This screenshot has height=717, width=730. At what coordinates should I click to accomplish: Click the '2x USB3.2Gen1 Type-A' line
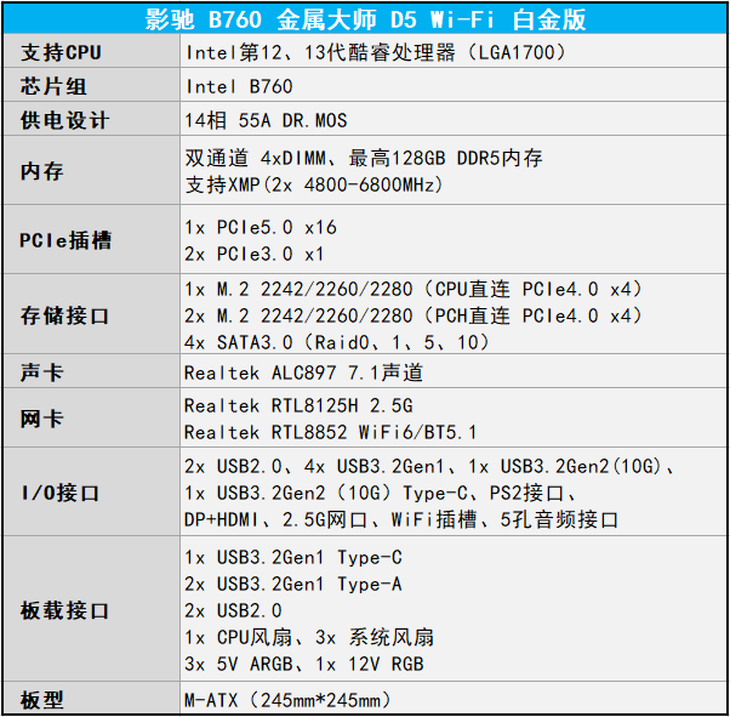(293, 584)
